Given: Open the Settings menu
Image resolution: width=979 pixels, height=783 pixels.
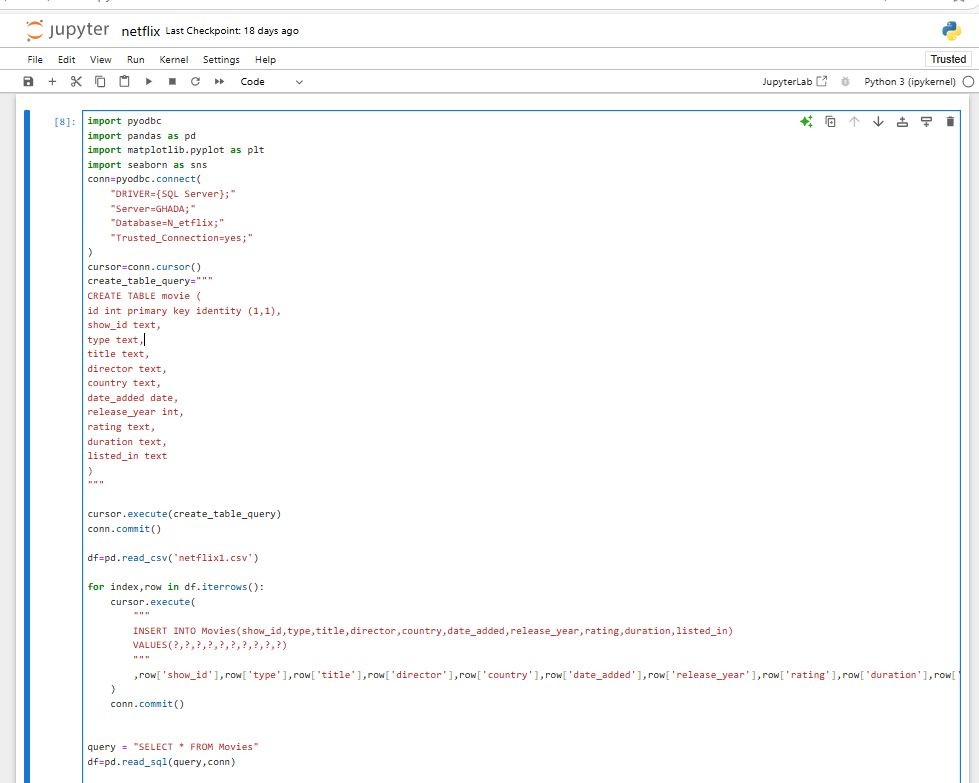Looking at the screenshot, I should point(221,59).
